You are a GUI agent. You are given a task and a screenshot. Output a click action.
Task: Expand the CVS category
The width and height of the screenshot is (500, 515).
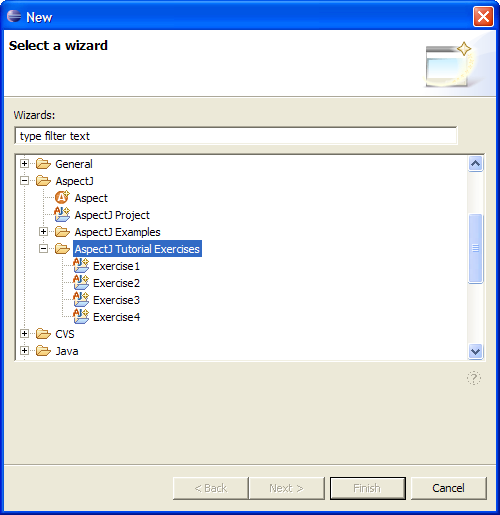click(x=24, y=333)
